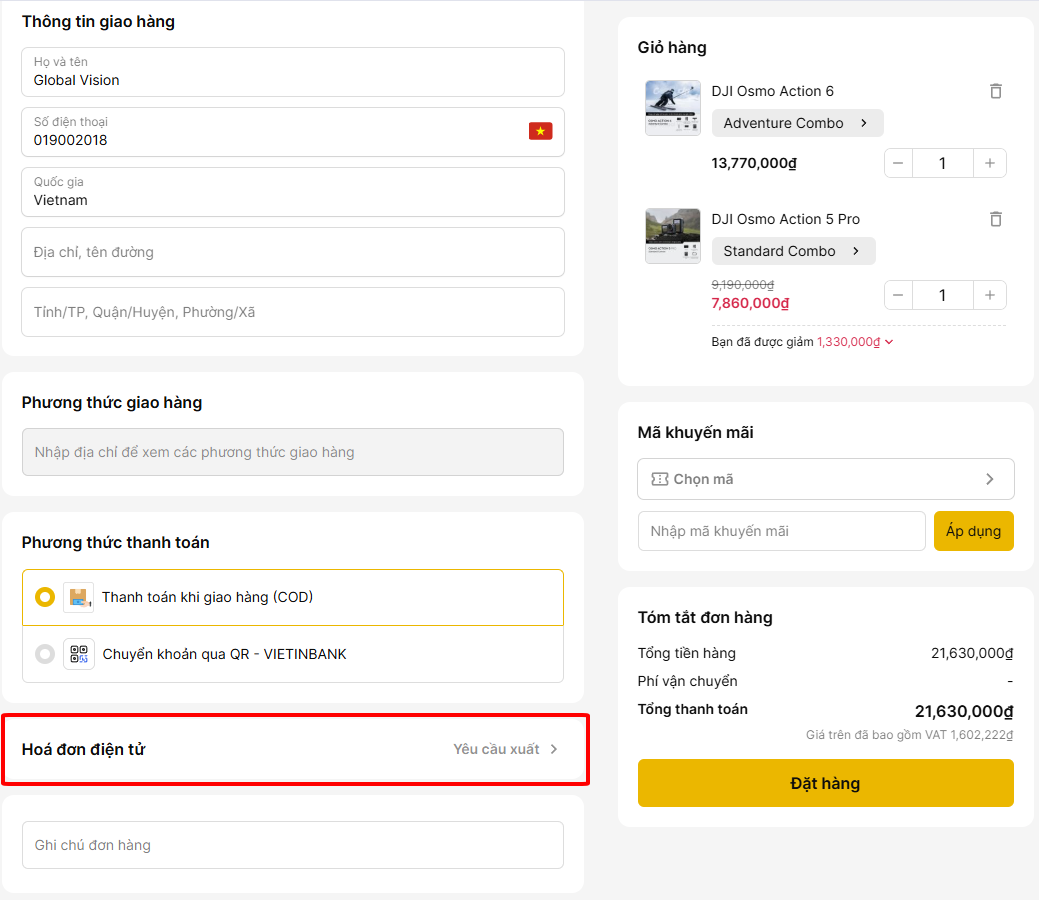Open the Adventure Combo variant selector
Screen dimensions: 1039x900
pos(797,123)
